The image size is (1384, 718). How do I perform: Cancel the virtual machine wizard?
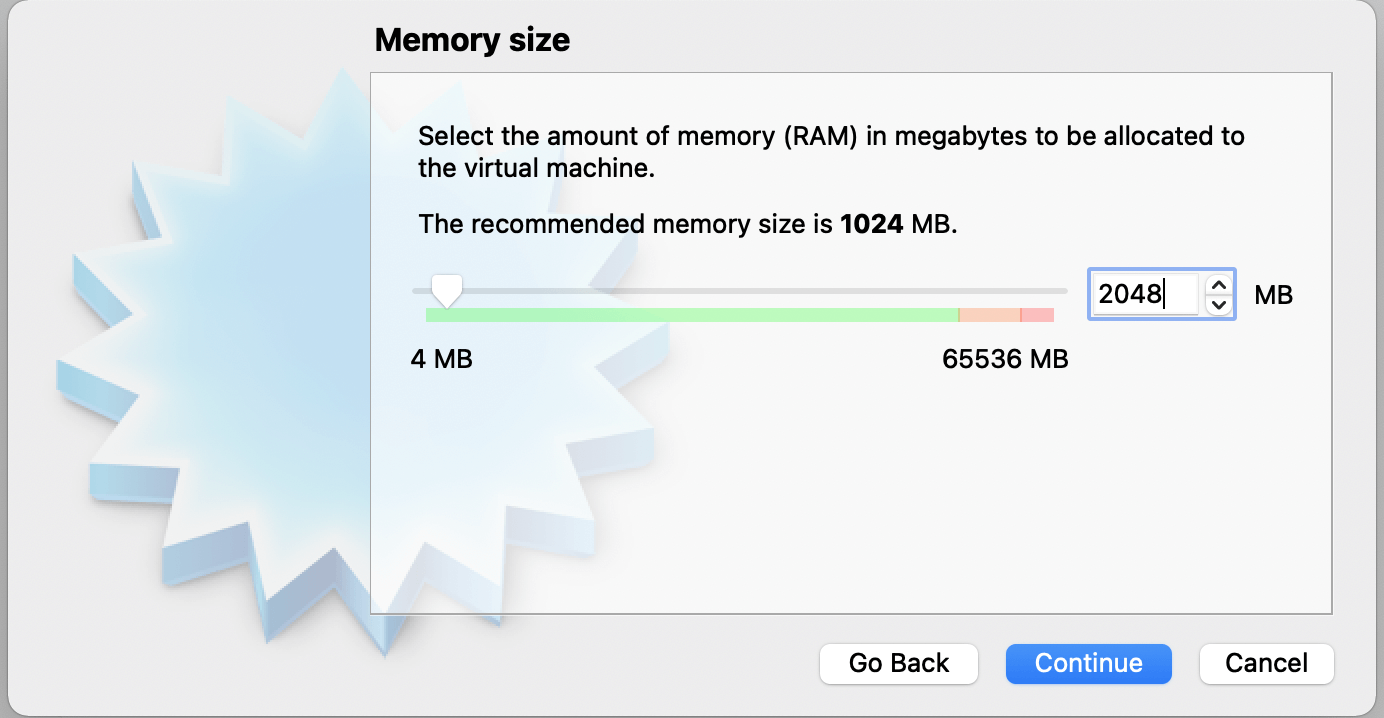click(1266, 663)
